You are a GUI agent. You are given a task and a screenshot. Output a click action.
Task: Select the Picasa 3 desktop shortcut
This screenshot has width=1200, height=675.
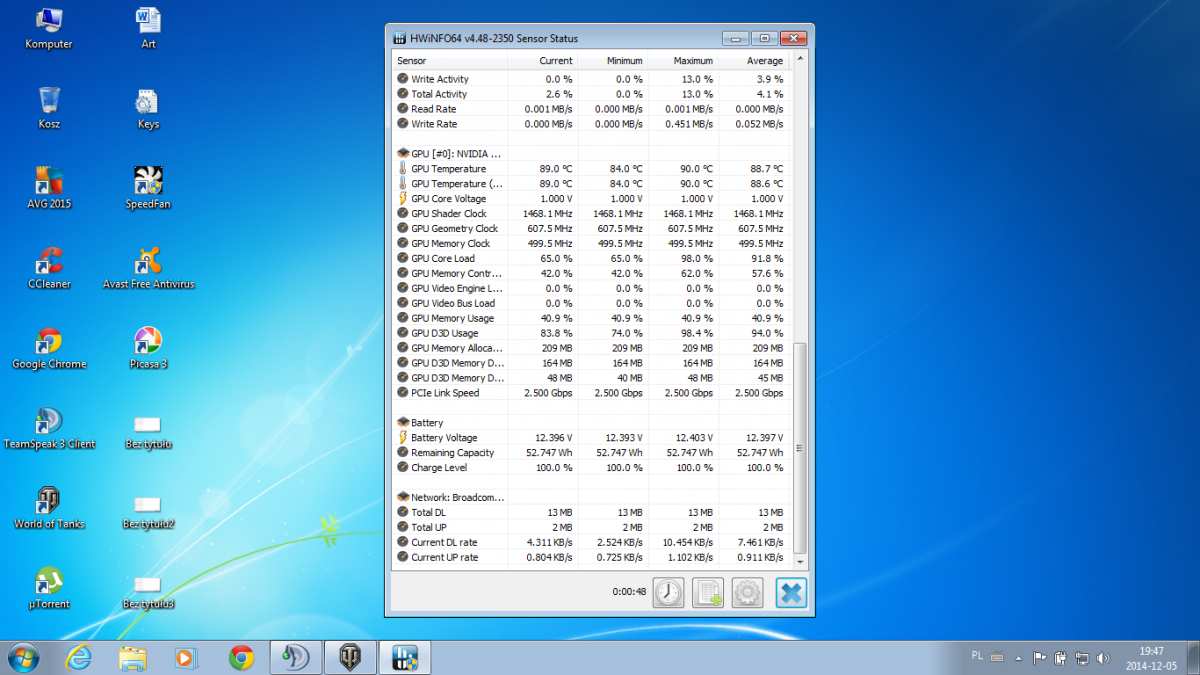tap(148, 348)
